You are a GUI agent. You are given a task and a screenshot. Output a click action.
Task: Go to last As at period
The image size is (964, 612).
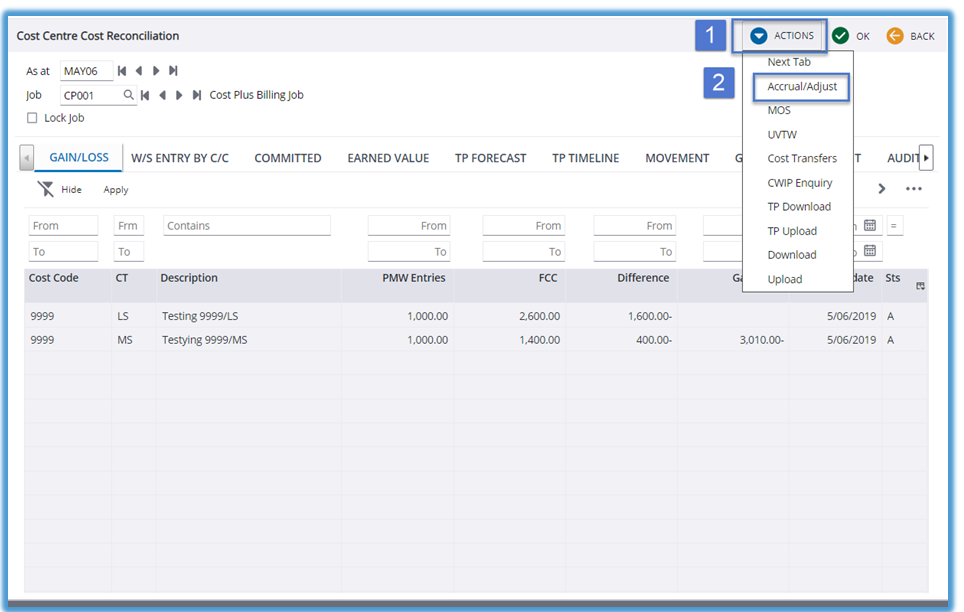[x=173, y=71]
